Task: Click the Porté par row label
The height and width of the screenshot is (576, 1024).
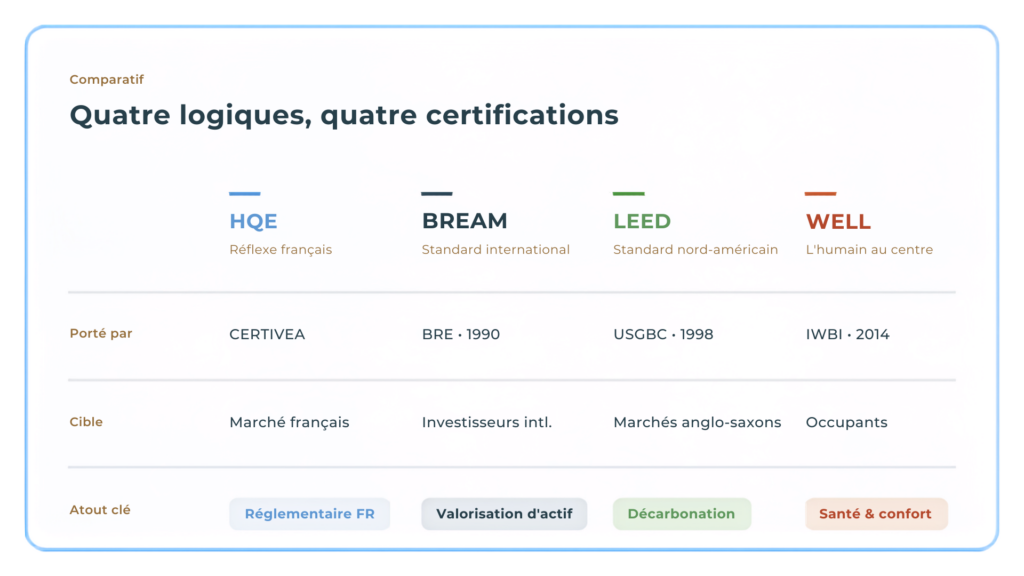Action: (x=101, y=334)
